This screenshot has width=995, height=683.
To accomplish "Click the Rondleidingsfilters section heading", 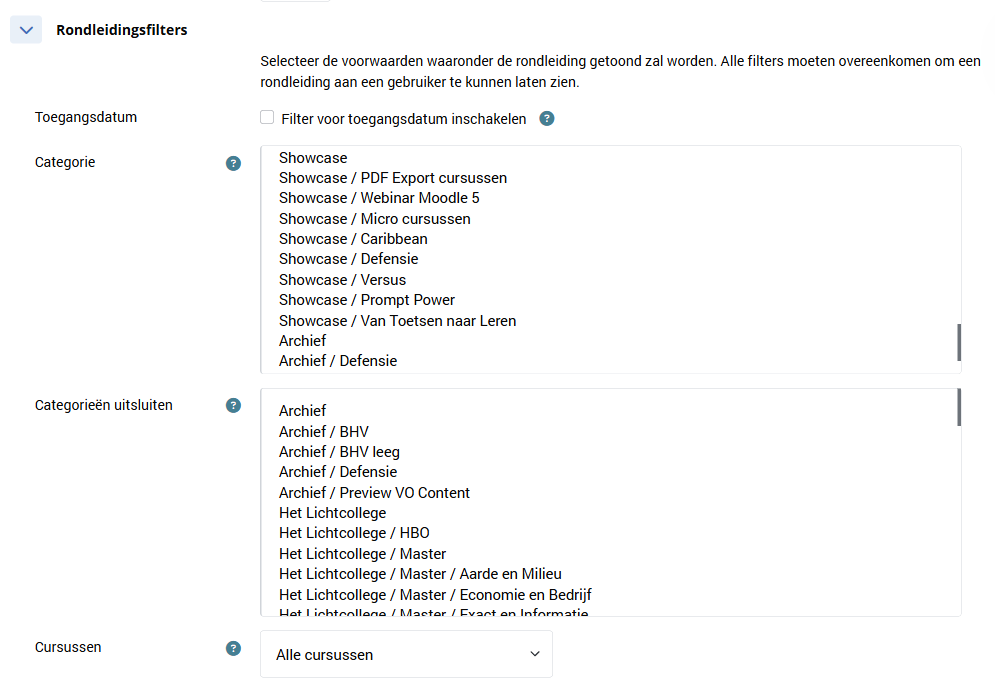I will tap(122, 30).
